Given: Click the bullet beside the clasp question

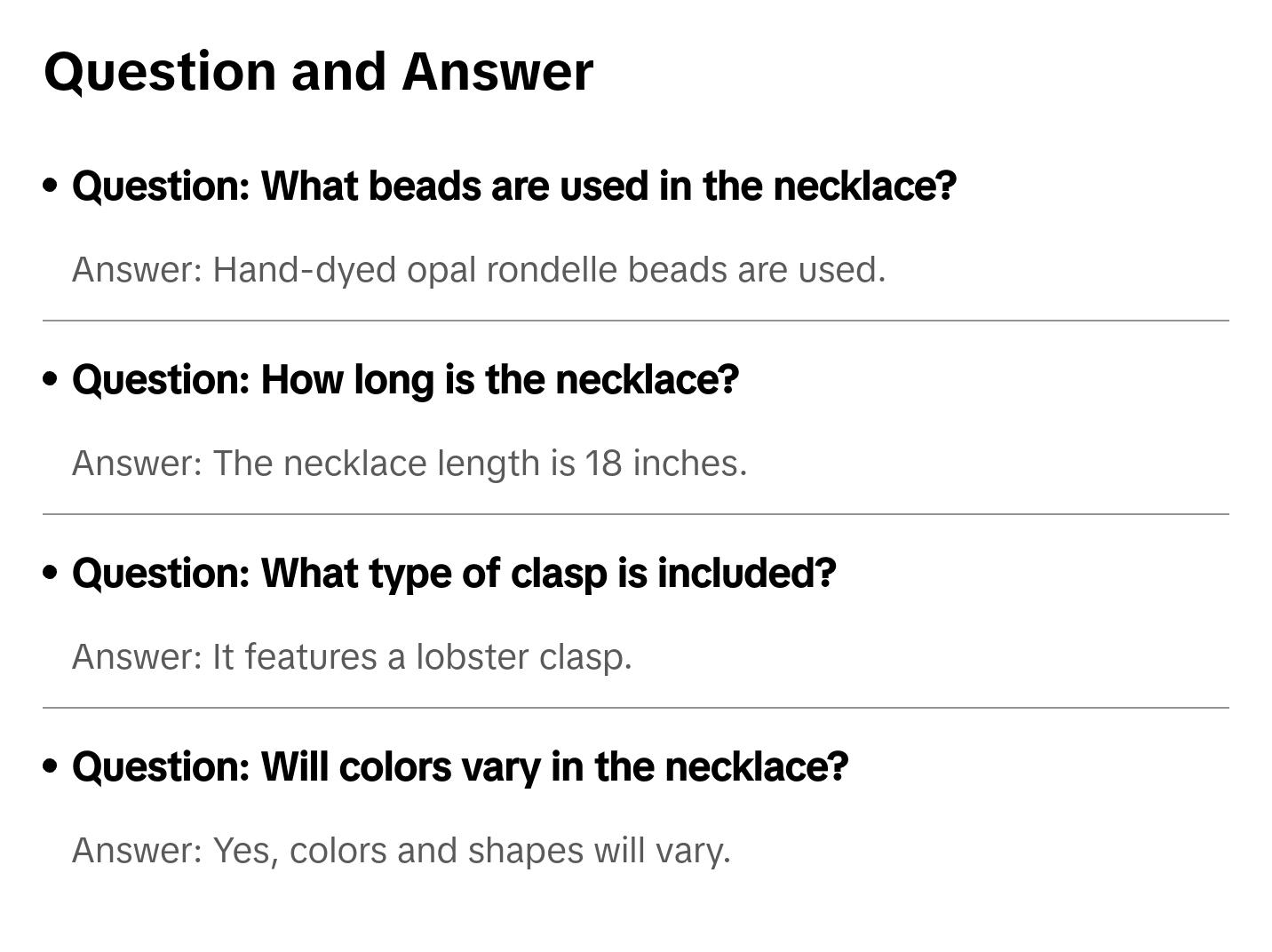Looking at the screenshot, I should [51, 573].
